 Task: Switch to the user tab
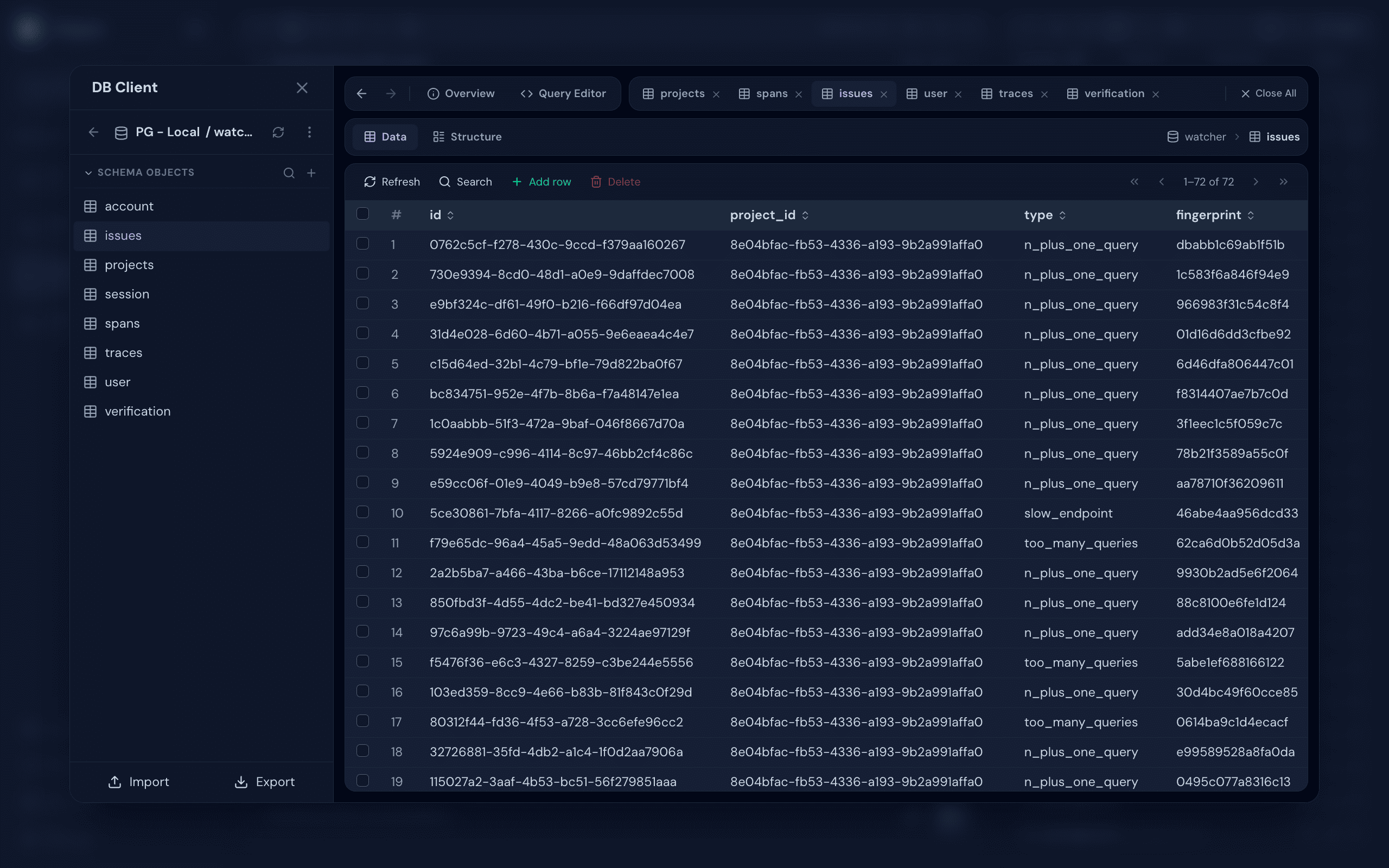[x=926, y=93]
